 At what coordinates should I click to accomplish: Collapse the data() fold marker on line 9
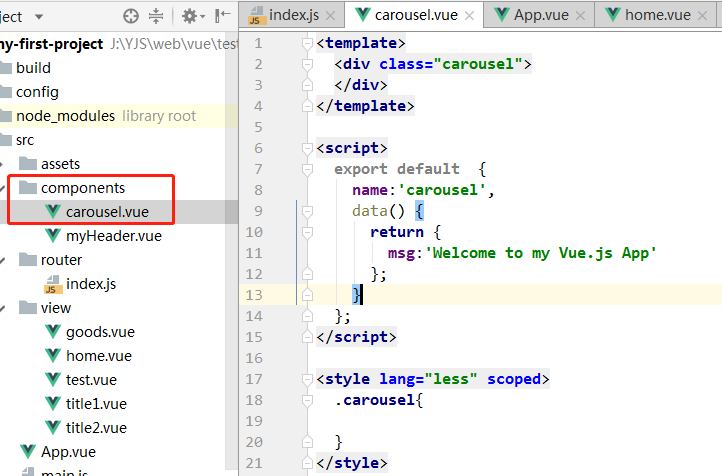click(307, 211)
